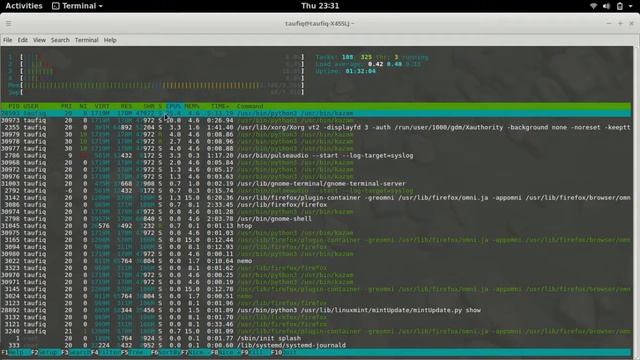
Task: Select the kazam row with PID 30973
Action: tap(316, 120)
